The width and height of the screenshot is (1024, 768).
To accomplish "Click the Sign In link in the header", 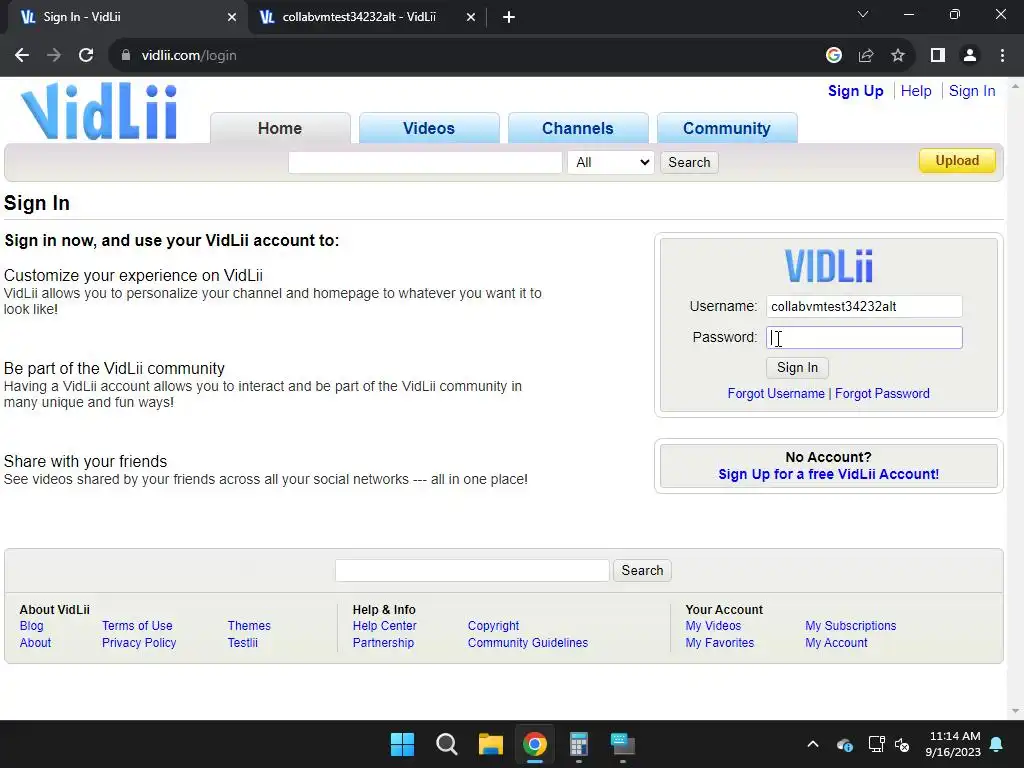I will 972,91.
